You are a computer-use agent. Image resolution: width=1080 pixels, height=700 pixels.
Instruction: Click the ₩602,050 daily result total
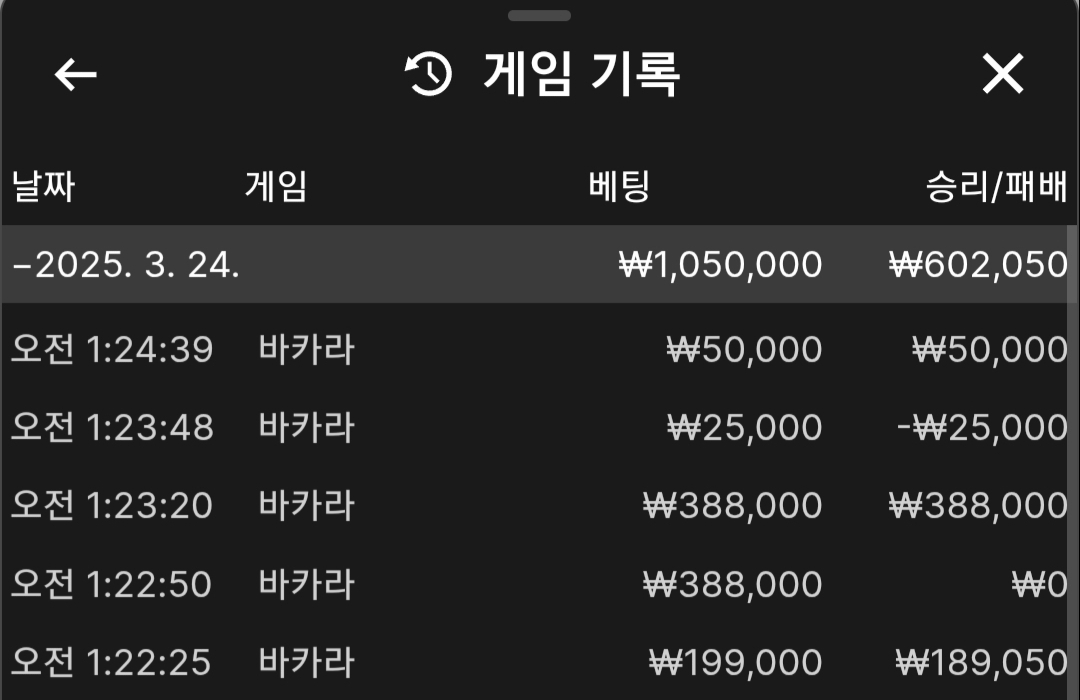click(977, 265)
